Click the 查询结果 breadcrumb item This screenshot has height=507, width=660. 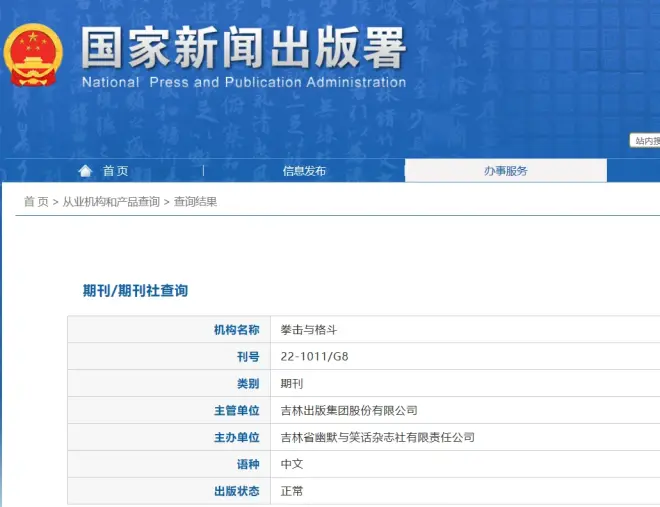(195, 202)
